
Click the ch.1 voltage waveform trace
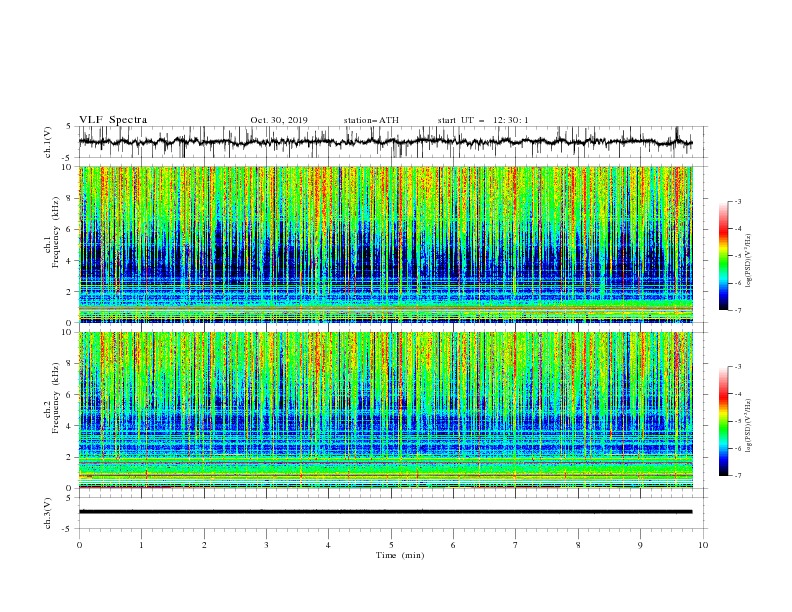point(385,142)
